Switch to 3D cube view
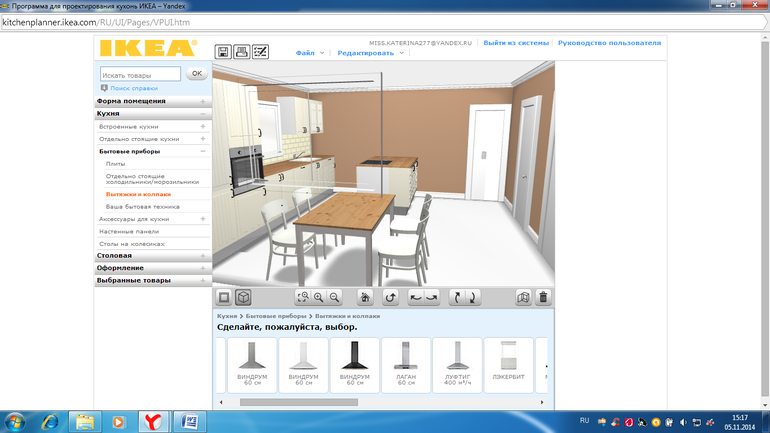Image resolution: width=770 pixels, height=433 pixels. 242,297
